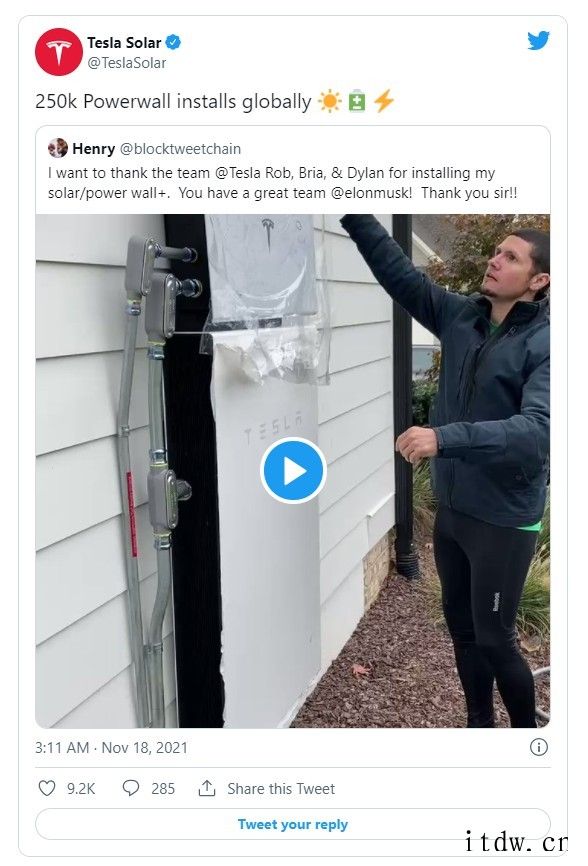Click Henry's small profile picture
588x866 pixels.
coord(58,148)
